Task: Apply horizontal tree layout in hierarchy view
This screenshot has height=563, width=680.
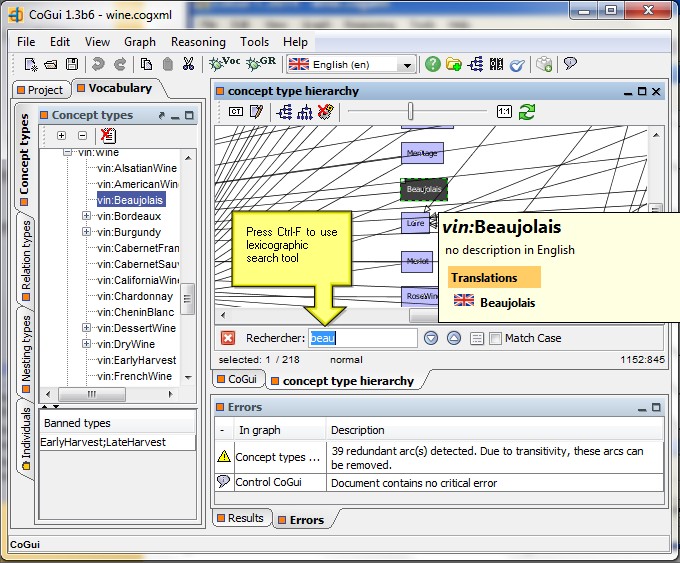Action: pyautogui.click(x=284, y=112)
